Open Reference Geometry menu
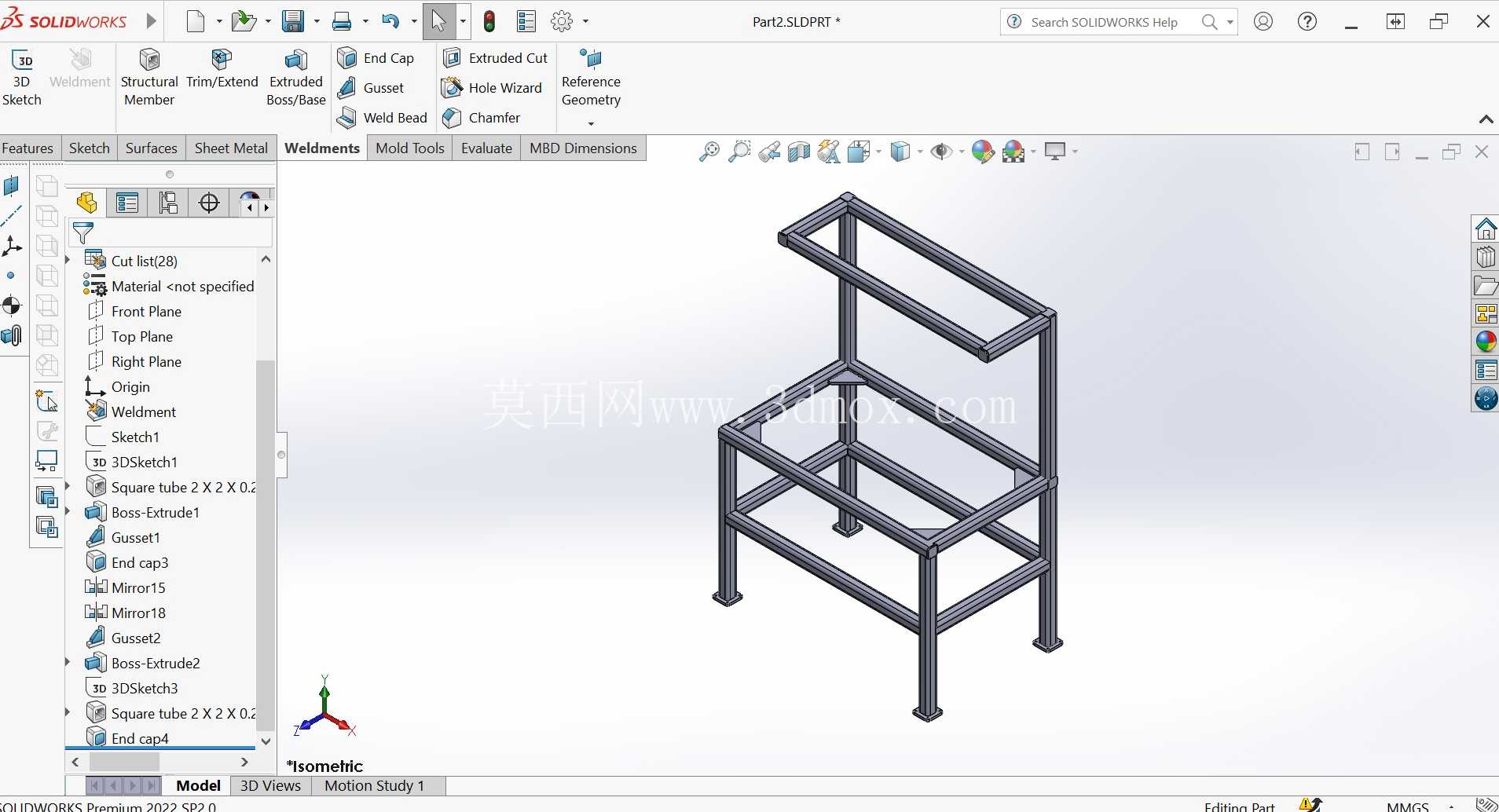The image size is (1499, 812). pyautogui.click(x=591, y=86)
